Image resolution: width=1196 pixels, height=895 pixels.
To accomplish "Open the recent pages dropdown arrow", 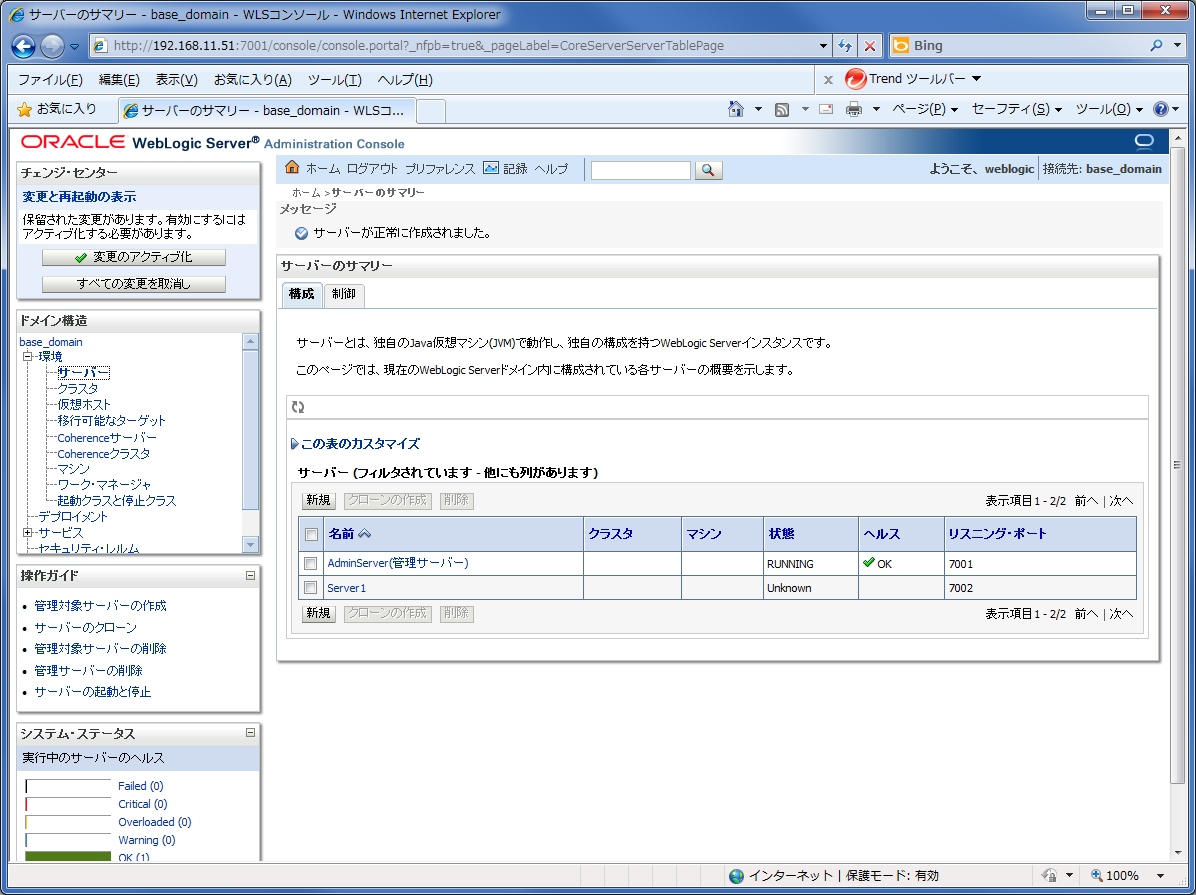I will coord(74,47).
